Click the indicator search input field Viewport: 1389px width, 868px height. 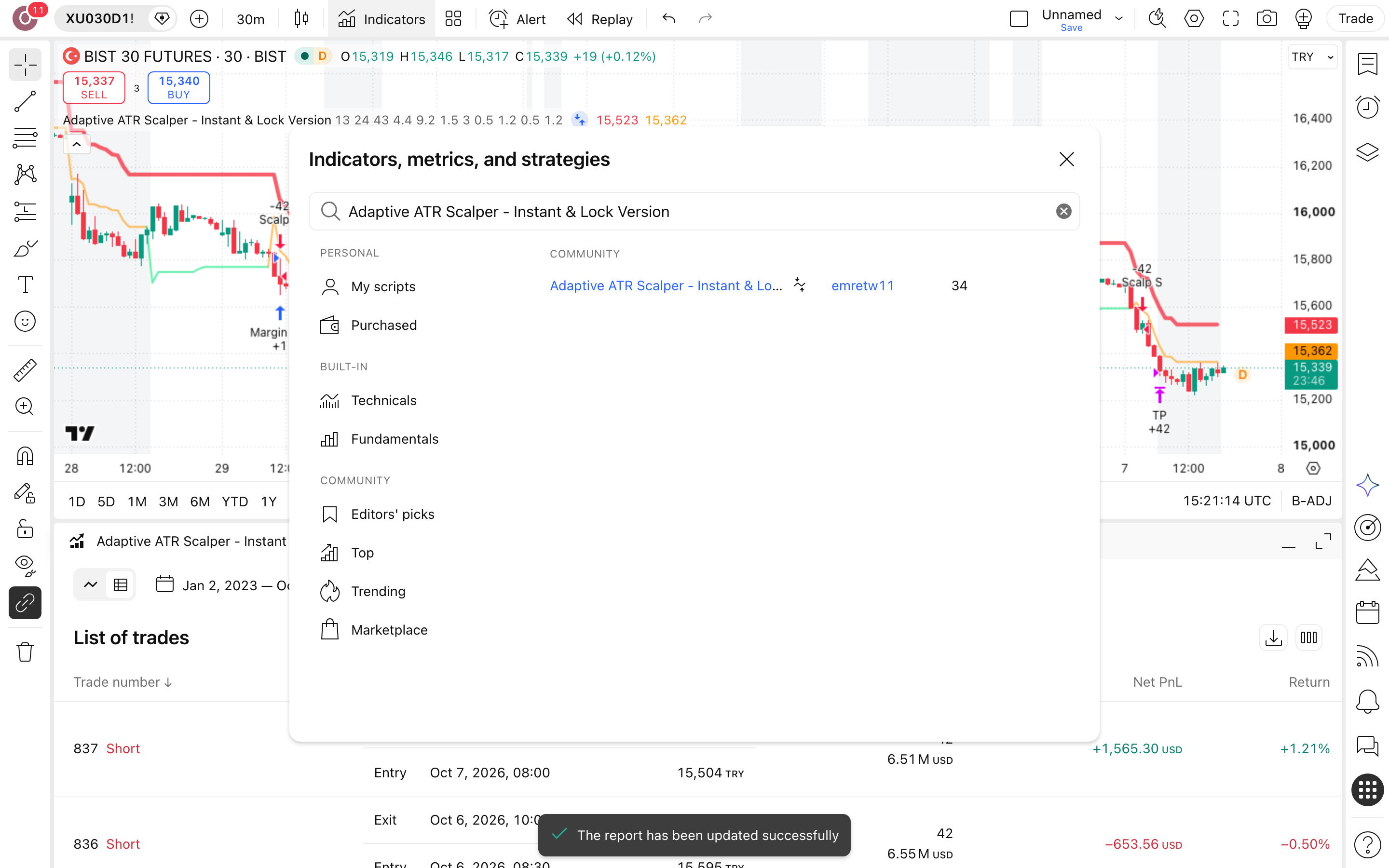pos(694,211)
